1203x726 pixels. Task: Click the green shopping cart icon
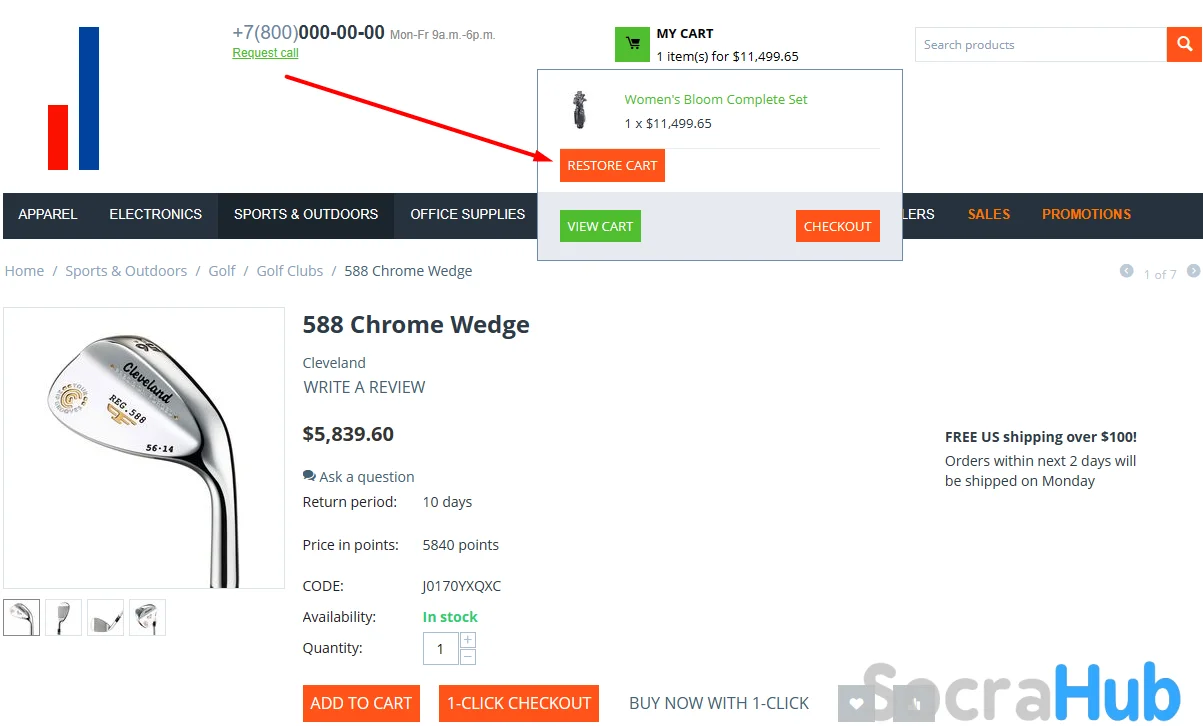[x=632, y=44]
